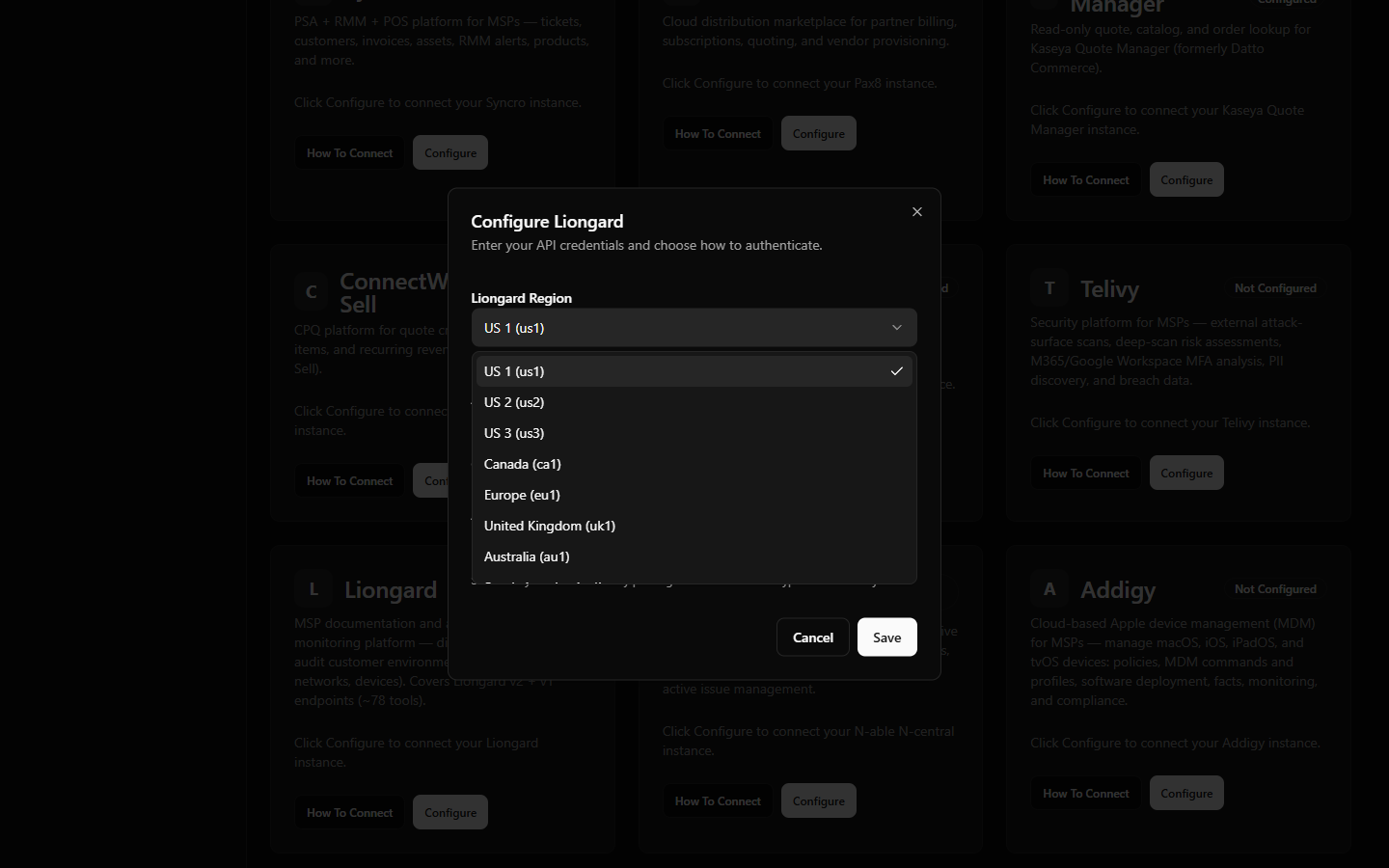Click the Configure Liongard dialog heading

click(547, 222)
